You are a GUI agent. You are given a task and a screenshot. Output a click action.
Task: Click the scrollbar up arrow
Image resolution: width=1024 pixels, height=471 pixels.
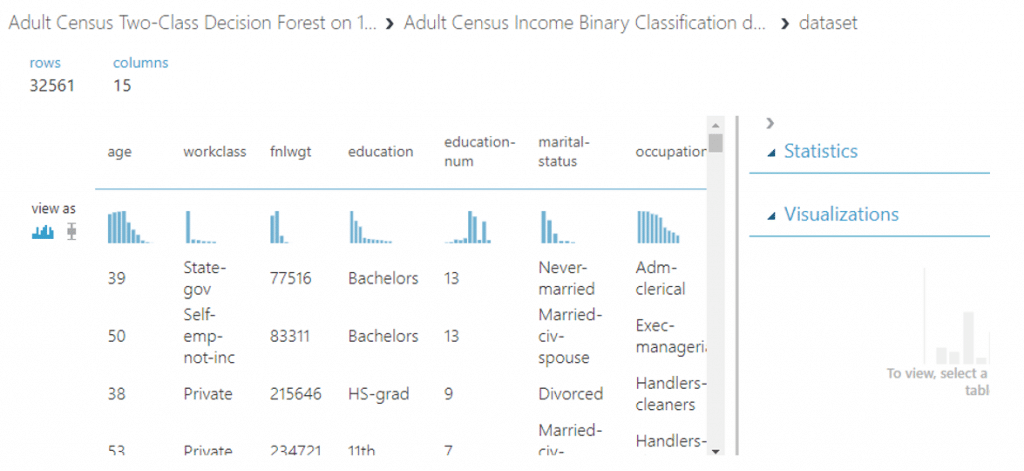(x=715, y=125)
